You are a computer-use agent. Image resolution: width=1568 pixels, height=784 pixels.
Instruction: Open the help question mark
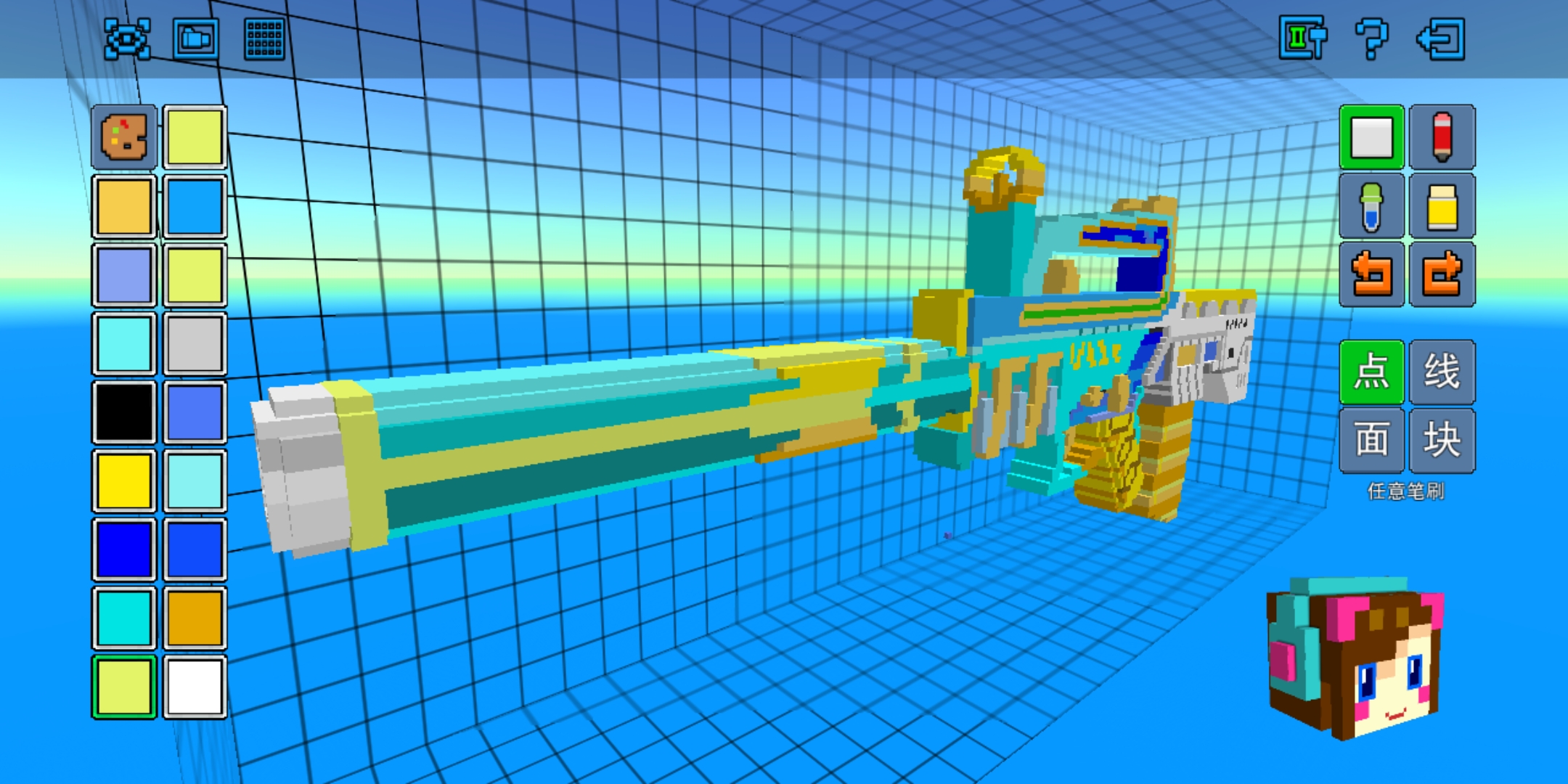pos(1371,38)
